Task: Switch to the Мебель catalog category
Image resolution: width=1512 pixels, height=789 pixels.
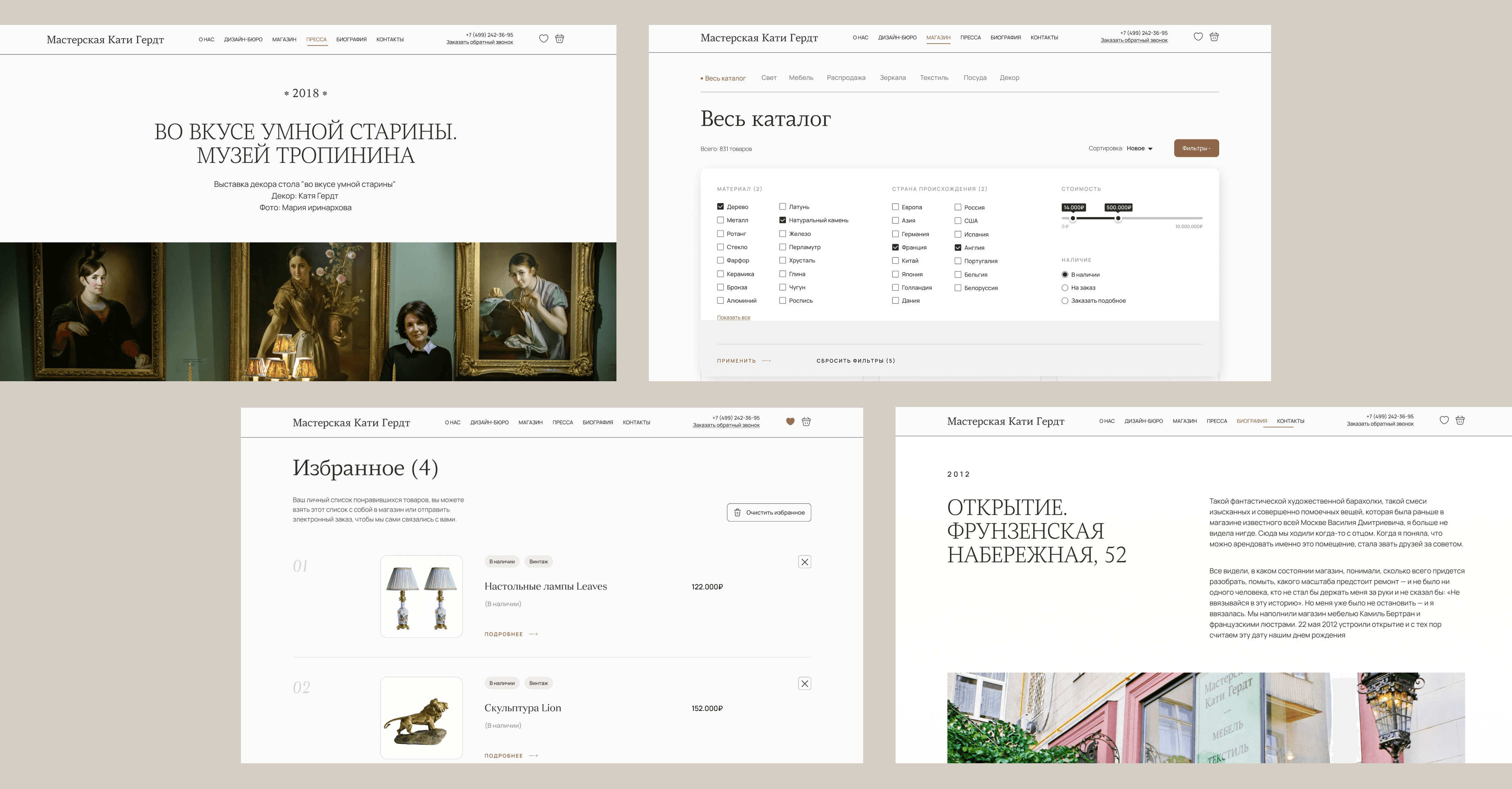Action: coord(801,77)
